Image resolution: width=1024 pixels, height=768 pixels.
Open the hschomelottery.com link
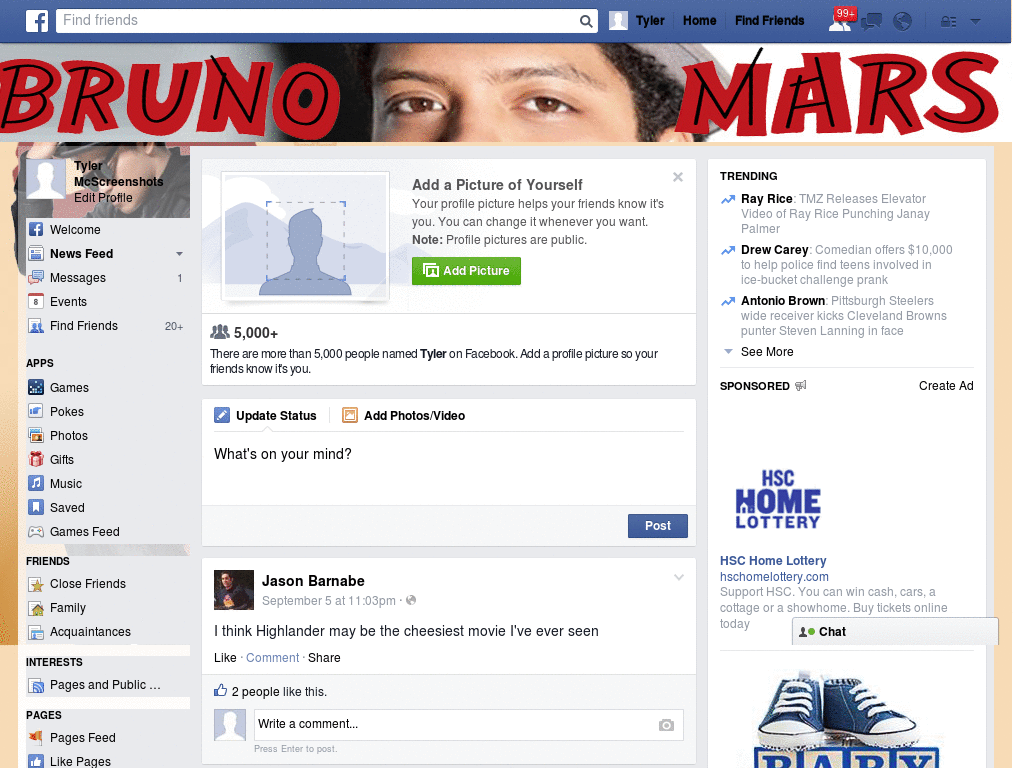[x=774, y=577]
